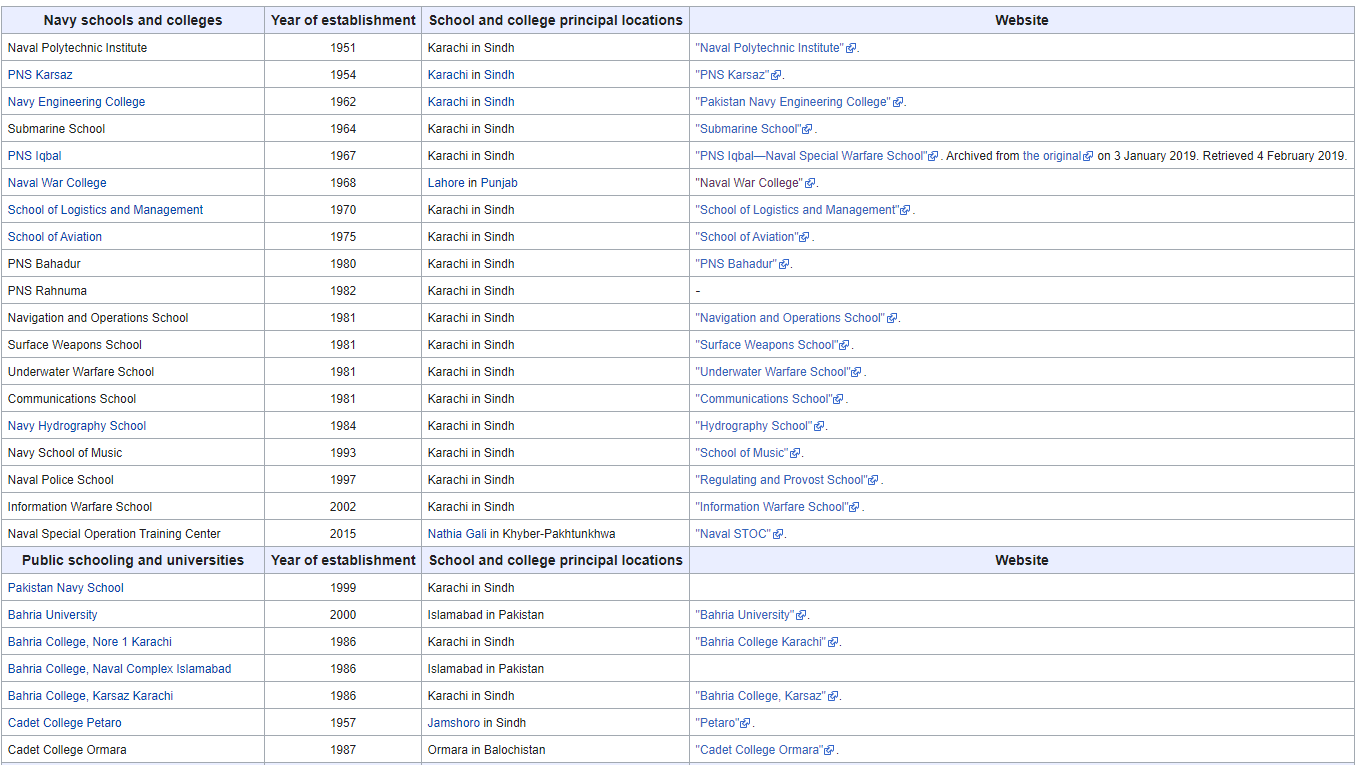Click external-link icon beside "Naval STOC"
The width and height of the screenshot is (1357, 765).
pos(778,534)
